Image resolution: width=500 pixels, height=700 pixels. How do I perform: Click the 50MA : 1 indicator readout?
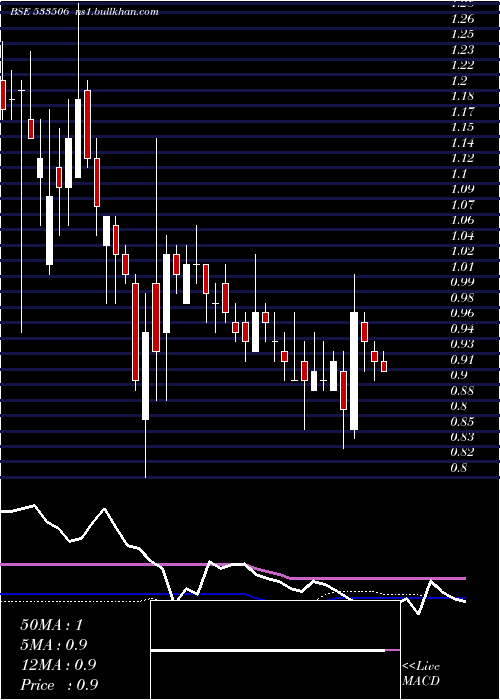51,625
